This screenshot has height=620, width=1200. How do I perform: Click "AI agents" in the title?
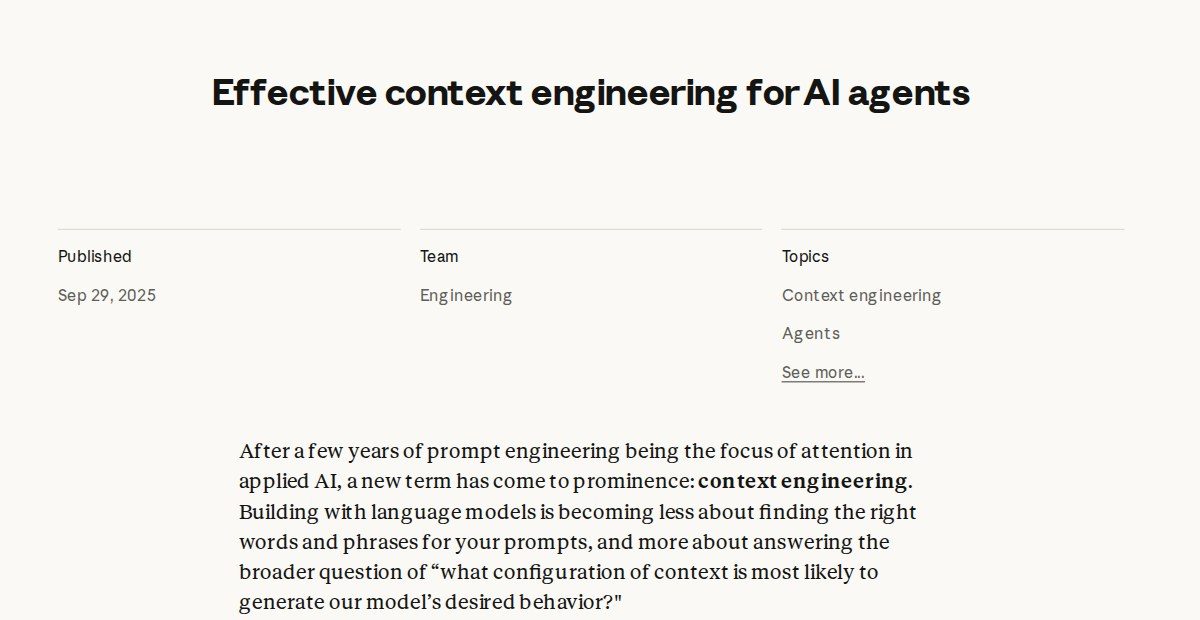pos(886,93)
